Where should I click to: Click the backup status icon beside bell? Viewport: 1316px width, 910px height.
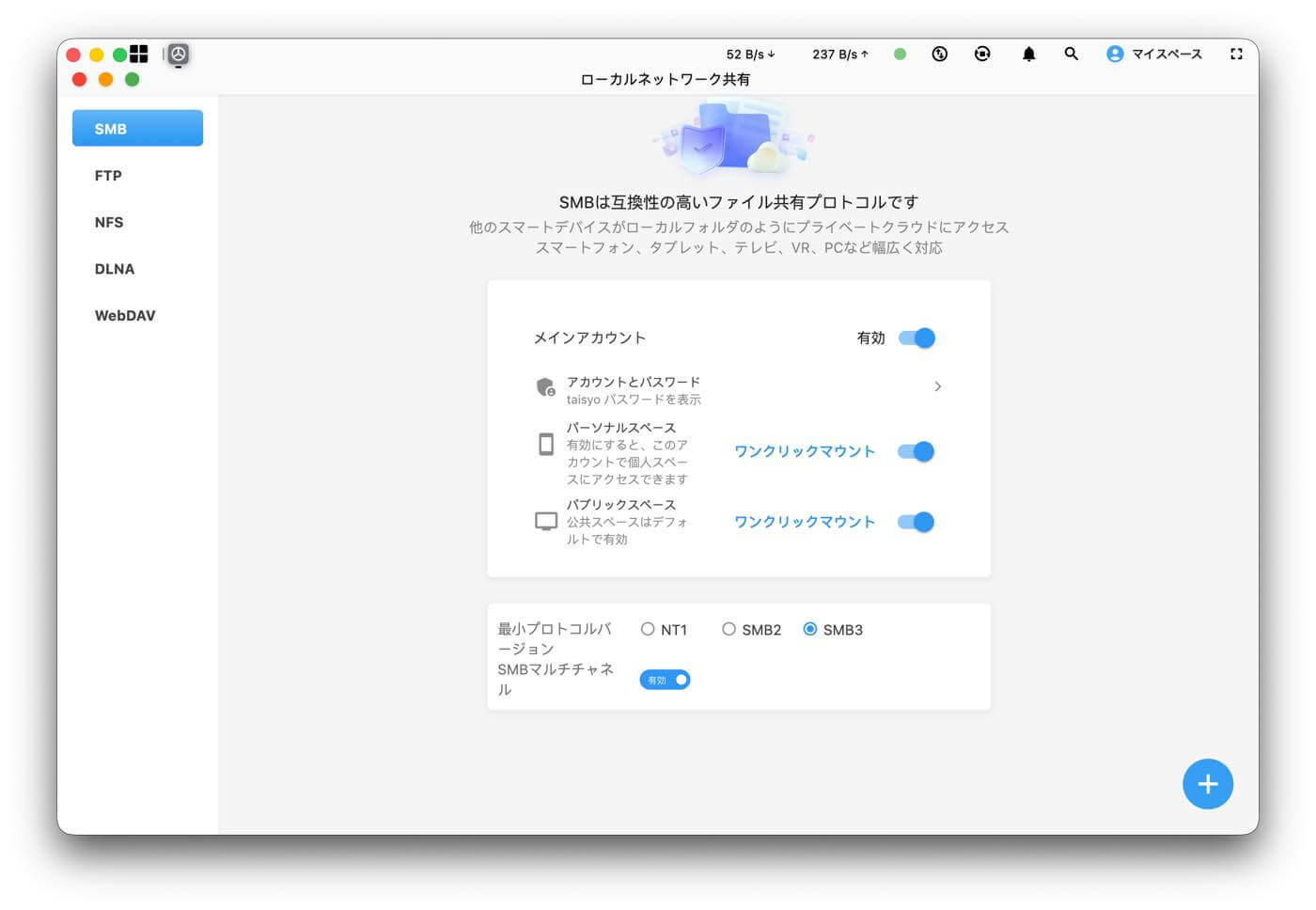(982, 54)
